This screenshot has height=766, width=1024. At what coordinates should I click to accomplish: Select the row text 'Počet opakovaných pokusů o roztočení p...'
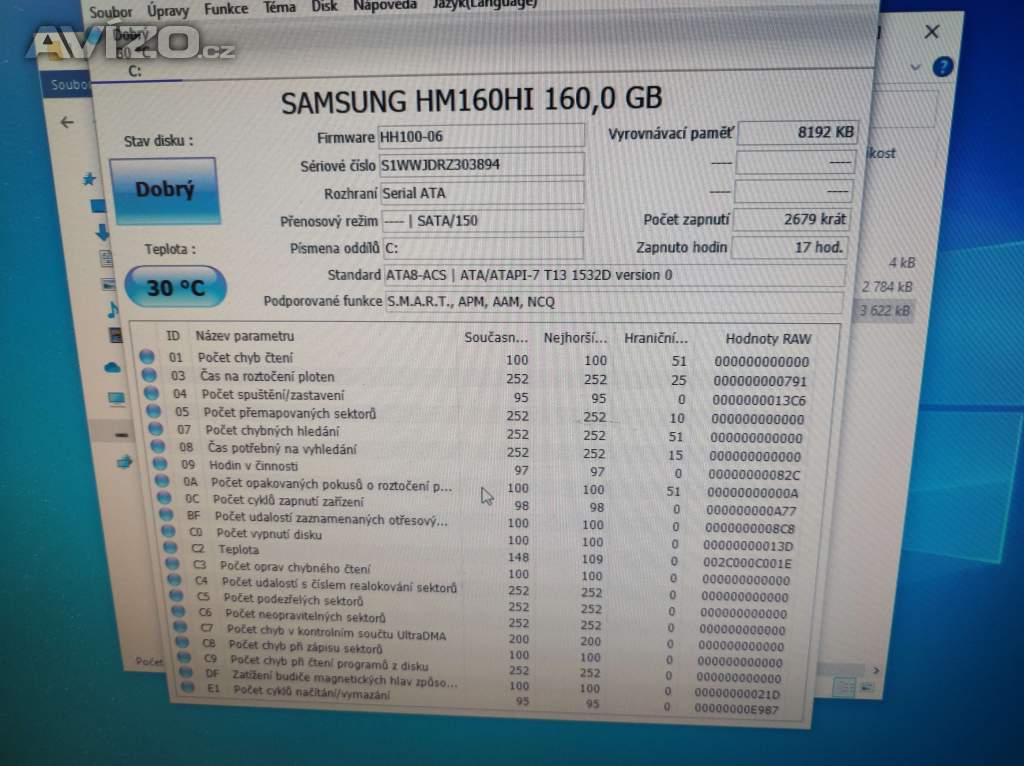pos(331,485)
